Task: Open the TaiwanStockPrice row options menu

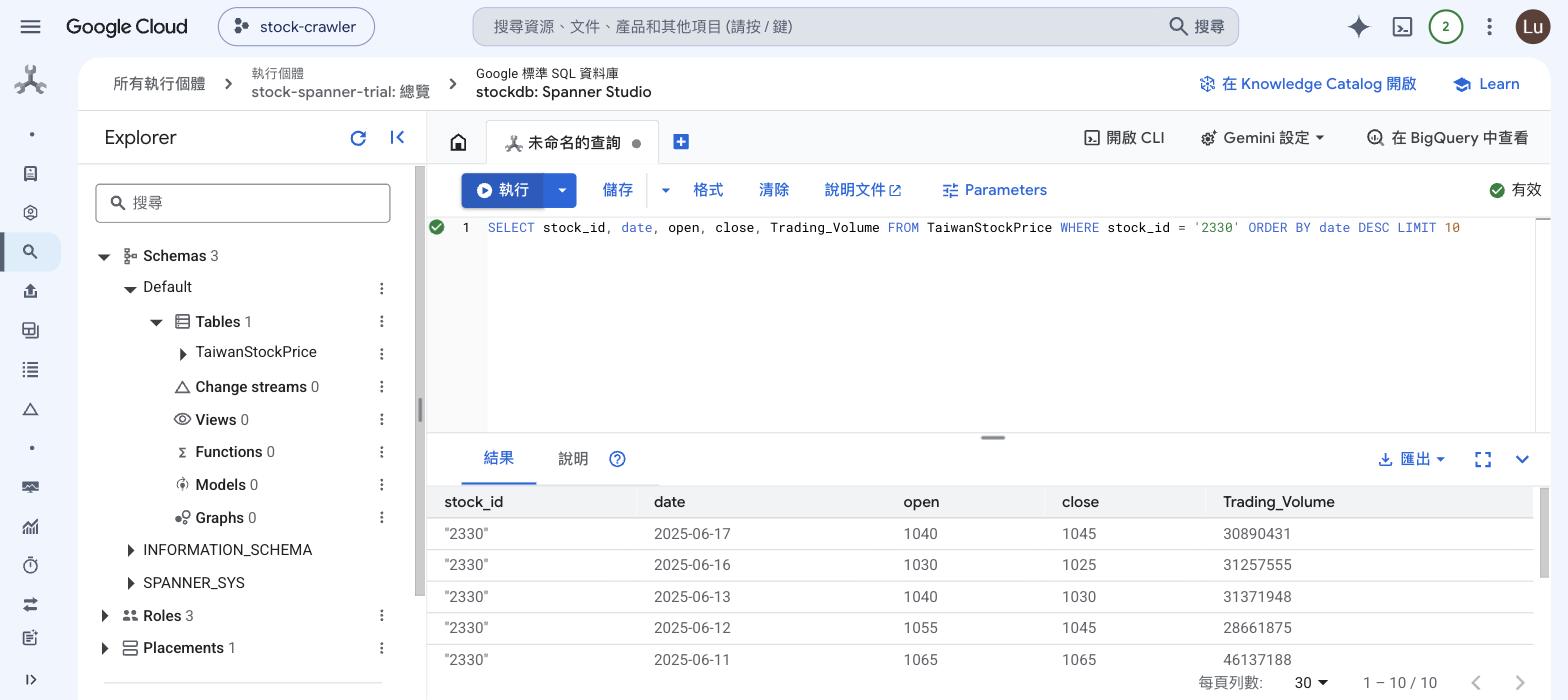Action: 381,353
